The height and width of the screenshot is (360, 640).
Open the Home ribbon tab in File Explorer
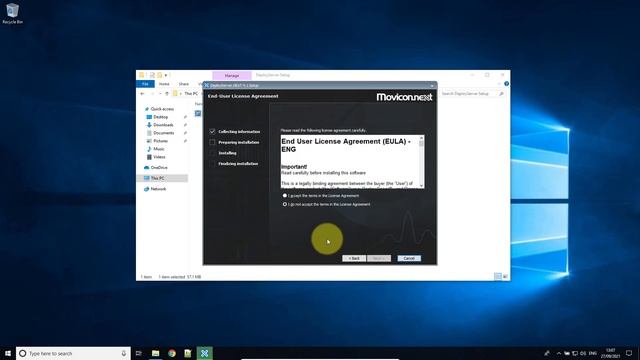point(164,84)
